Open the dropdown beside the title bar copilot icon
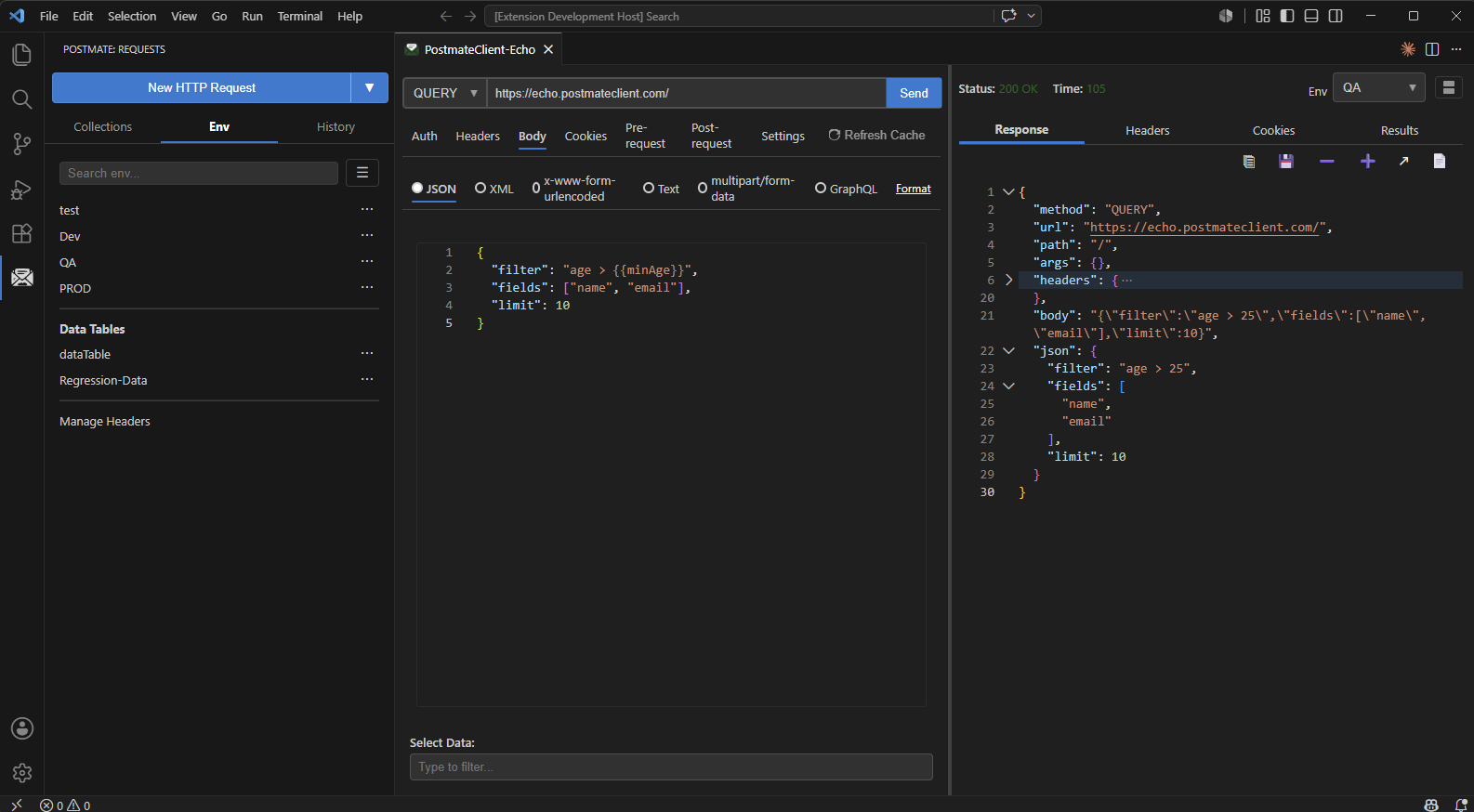 [x=1031, y=16]
